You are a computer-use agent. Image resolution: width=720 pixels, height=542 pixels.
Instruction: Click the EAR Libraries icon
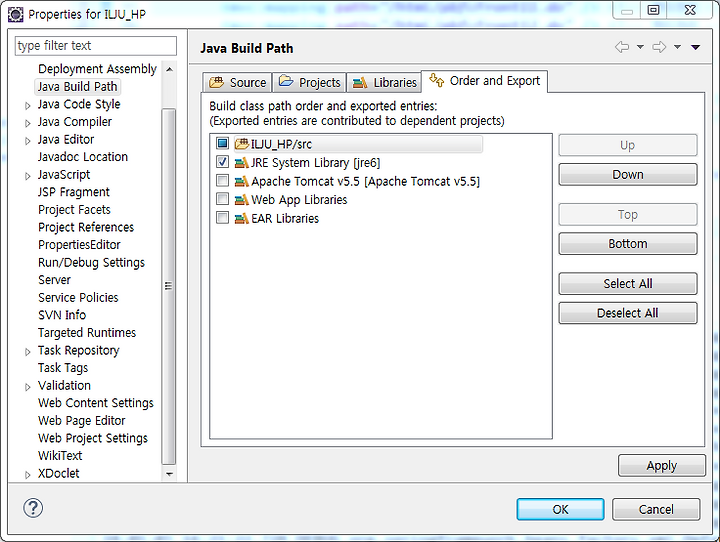click(x=242, y=218)
